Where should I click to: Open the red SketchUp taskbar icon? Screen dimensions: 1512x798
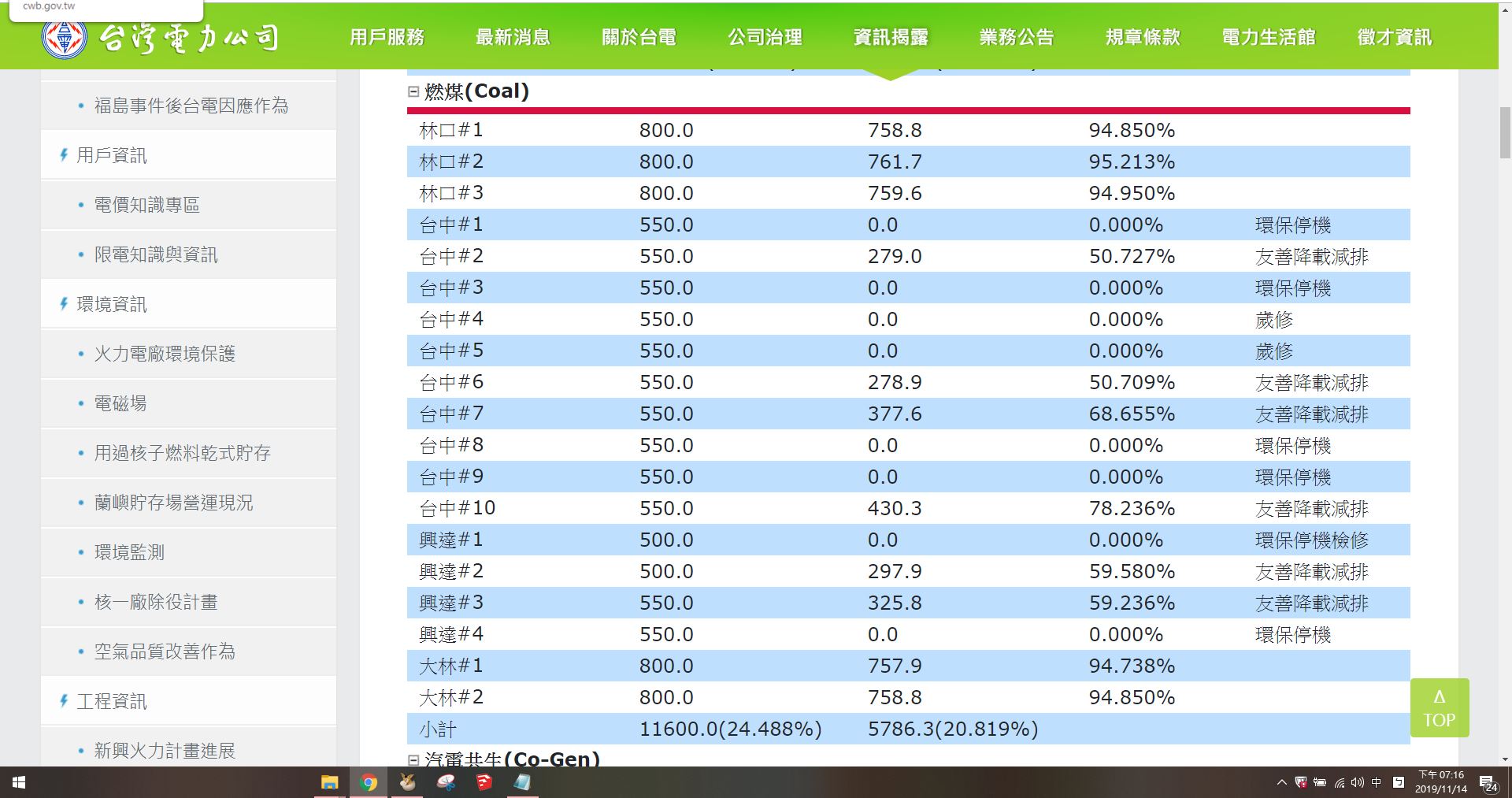click(484, 782)
